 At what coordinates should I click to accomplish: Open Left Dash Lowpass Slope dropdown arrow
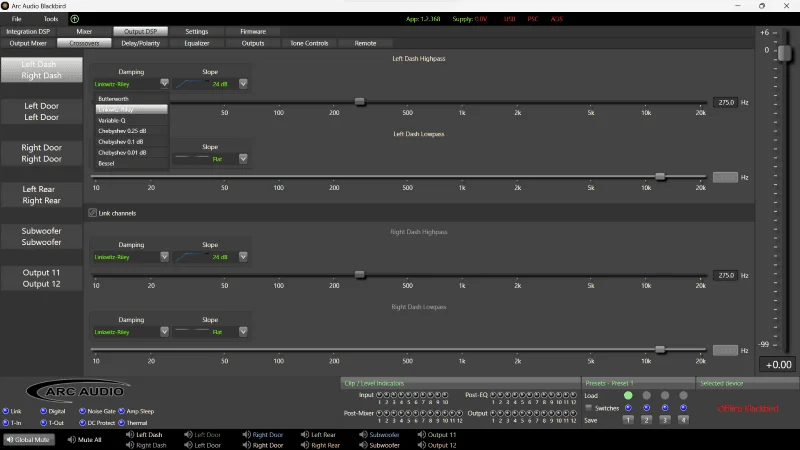coord(243,159)
